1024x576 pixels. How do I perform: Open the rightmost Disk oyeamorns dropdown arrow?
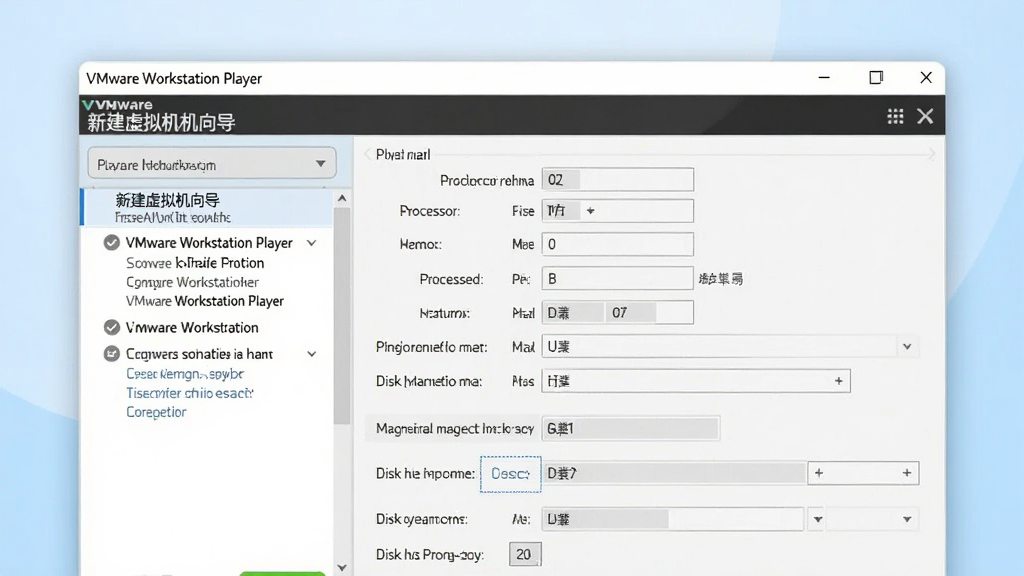click(x=907, y=519)
